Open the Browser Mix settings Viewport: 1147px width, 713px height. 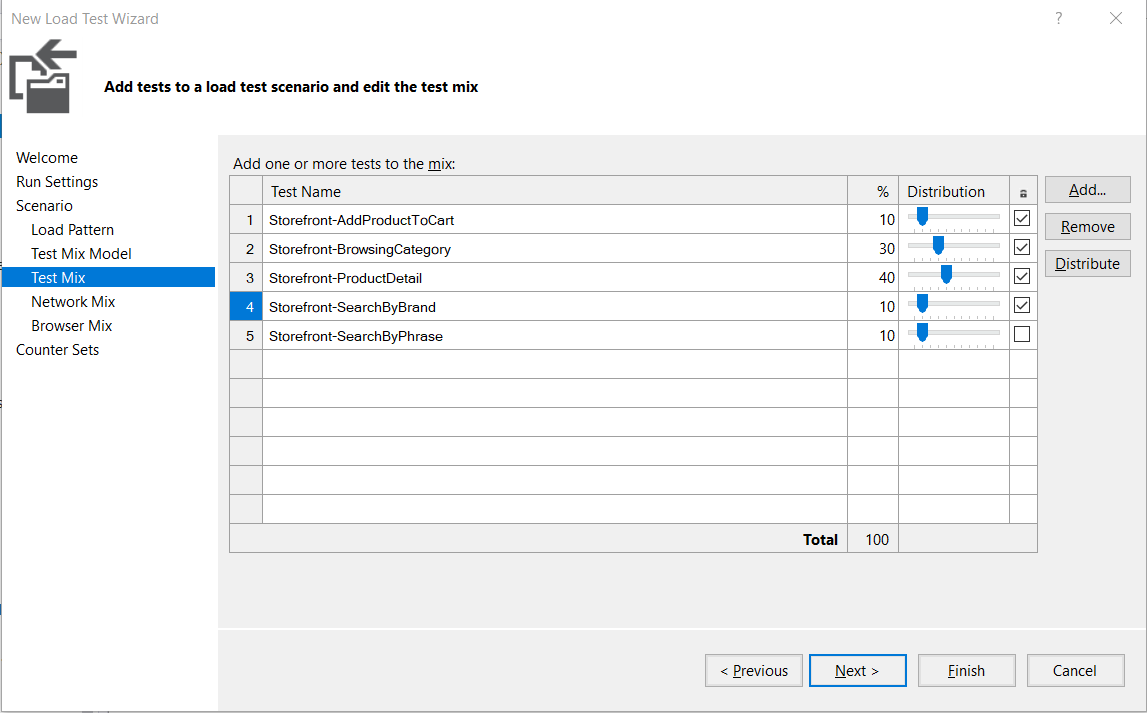pos(71,326)
